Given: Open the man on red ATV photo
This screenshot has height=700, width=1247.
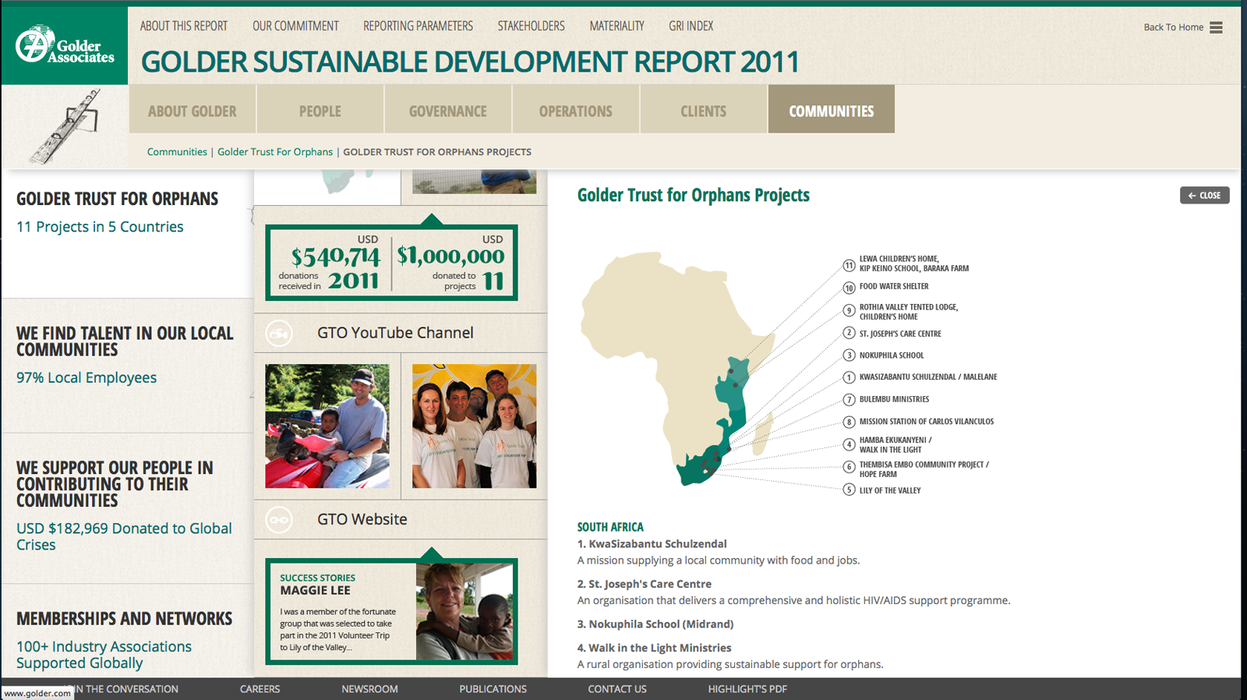Looking at the screenshot, I should coord(327,426).
